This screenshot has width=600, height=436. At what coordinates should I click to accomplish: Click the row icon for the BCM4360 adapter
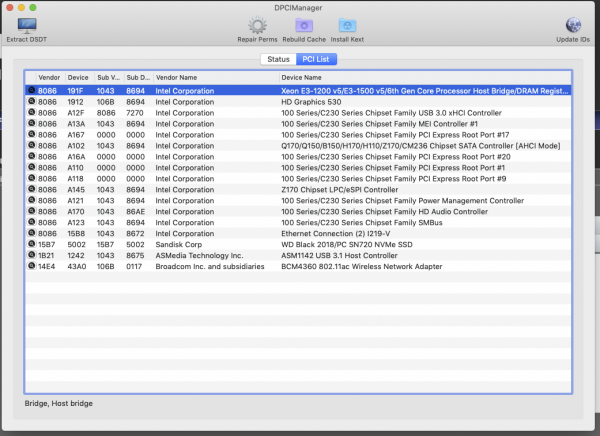point(31,266)
